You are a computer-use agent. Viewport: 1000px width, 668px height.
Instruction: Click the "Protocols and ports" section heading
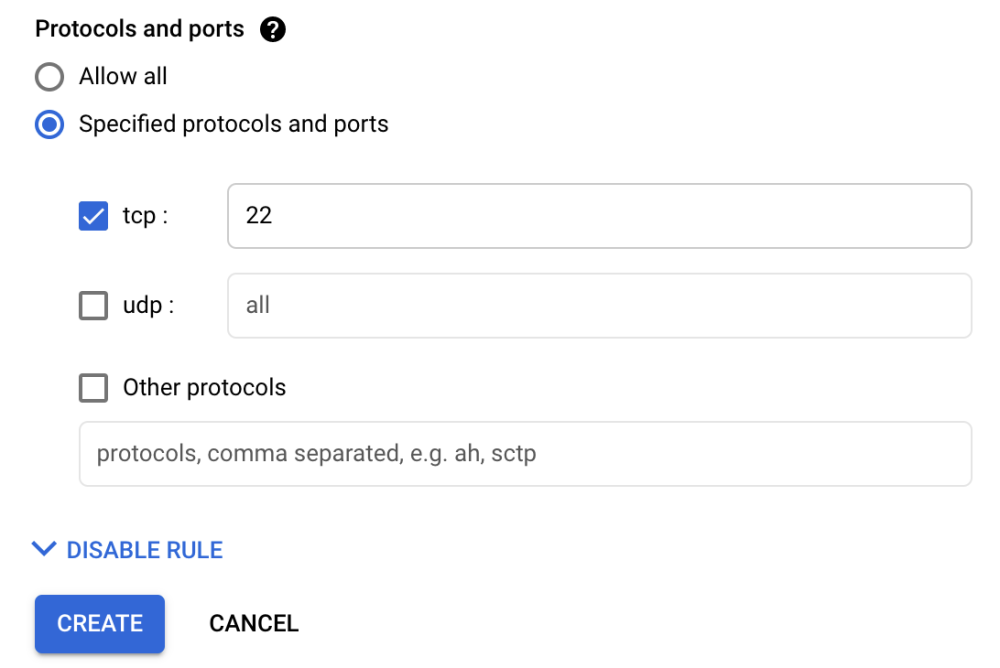pos(139,29)
